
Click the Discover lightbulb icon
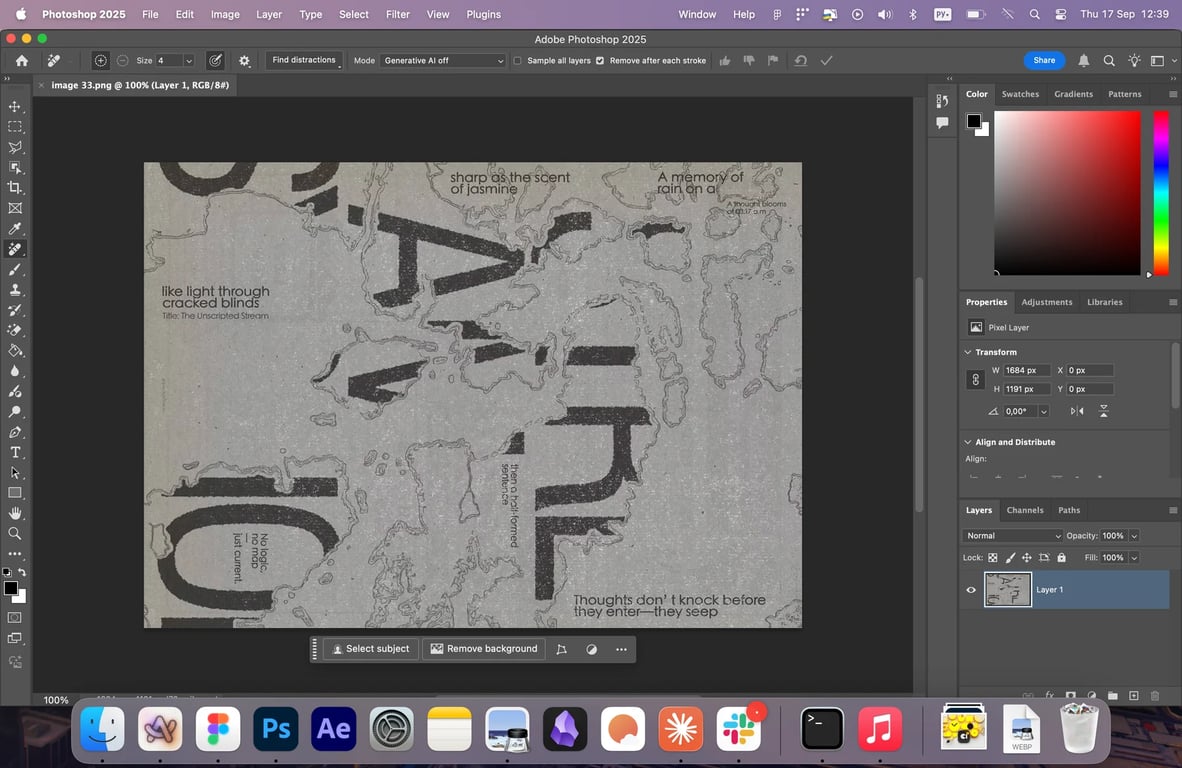pos(1134,61)
